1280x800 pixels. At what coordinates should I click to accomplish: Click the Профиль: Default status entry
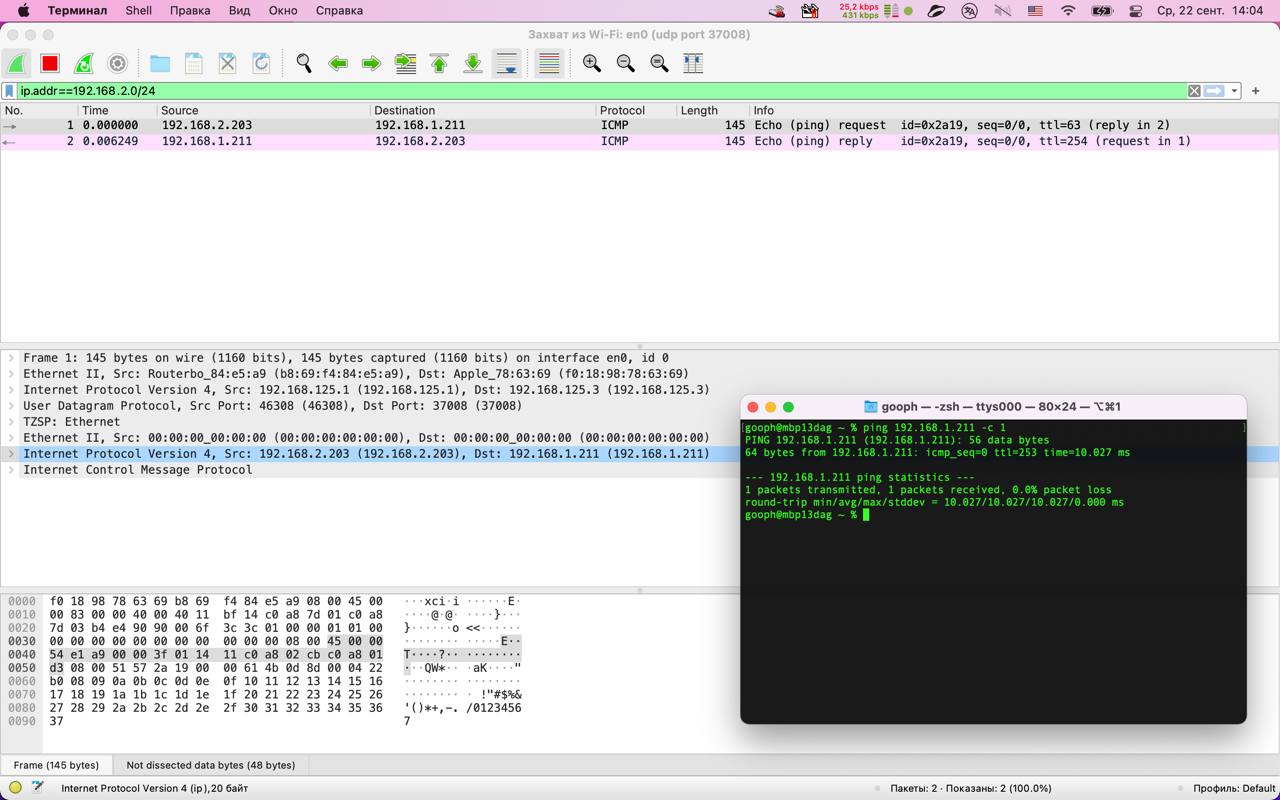click(x=1234, y=788)
